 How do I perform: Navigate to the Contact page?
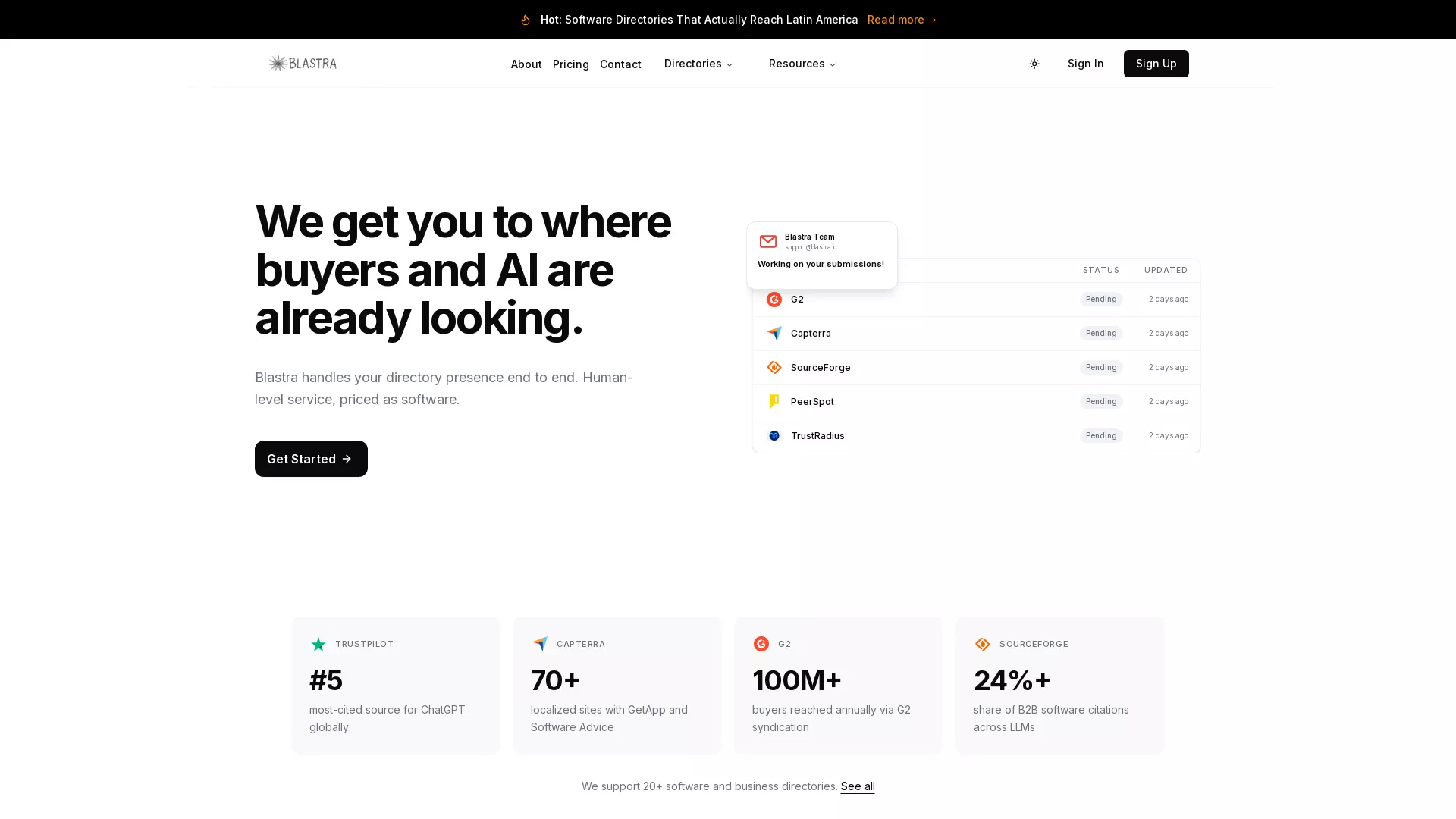coord(620,64)
